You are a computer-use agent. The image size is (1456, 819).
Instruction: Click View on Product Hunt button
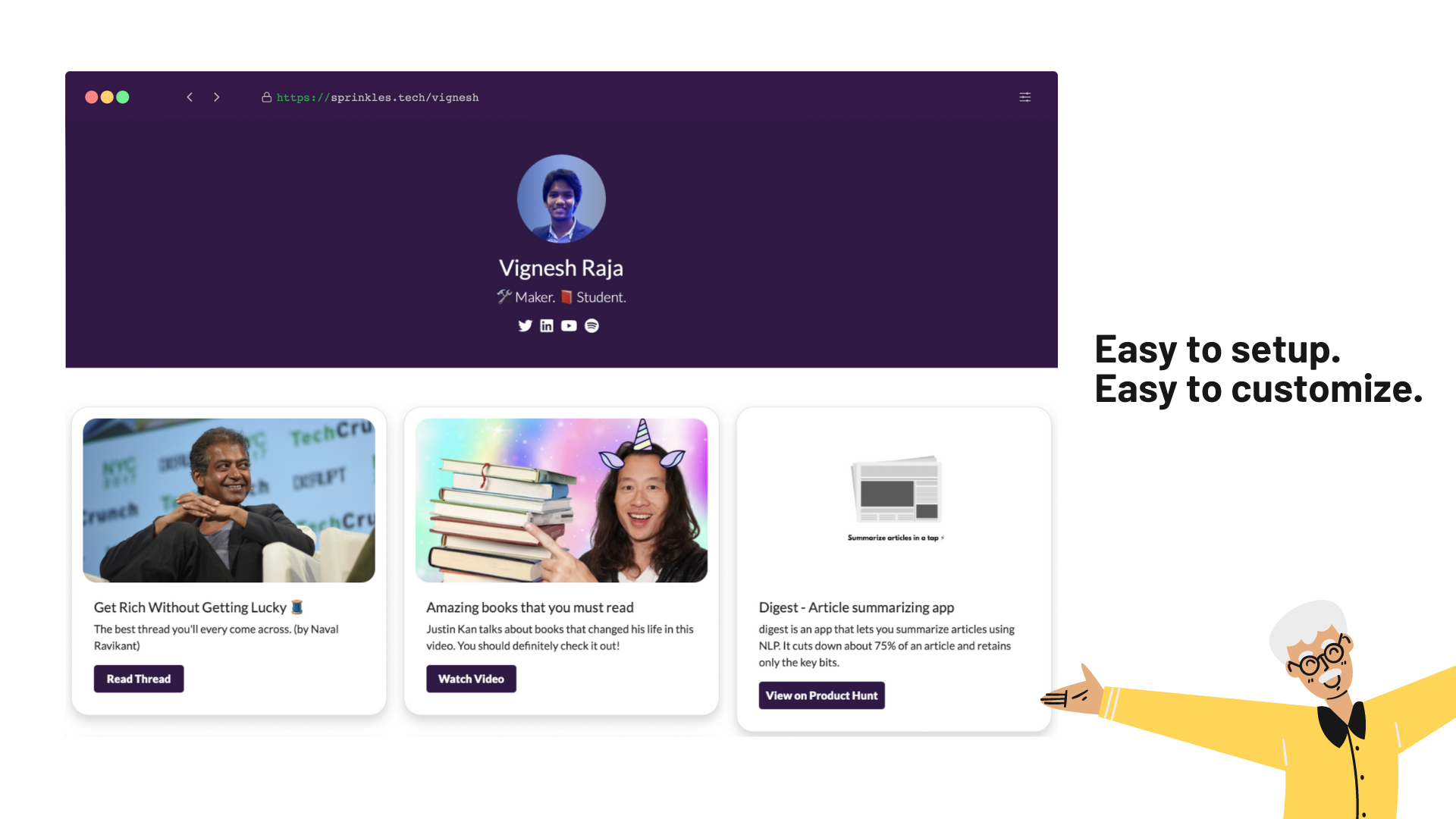click(821, 695)
